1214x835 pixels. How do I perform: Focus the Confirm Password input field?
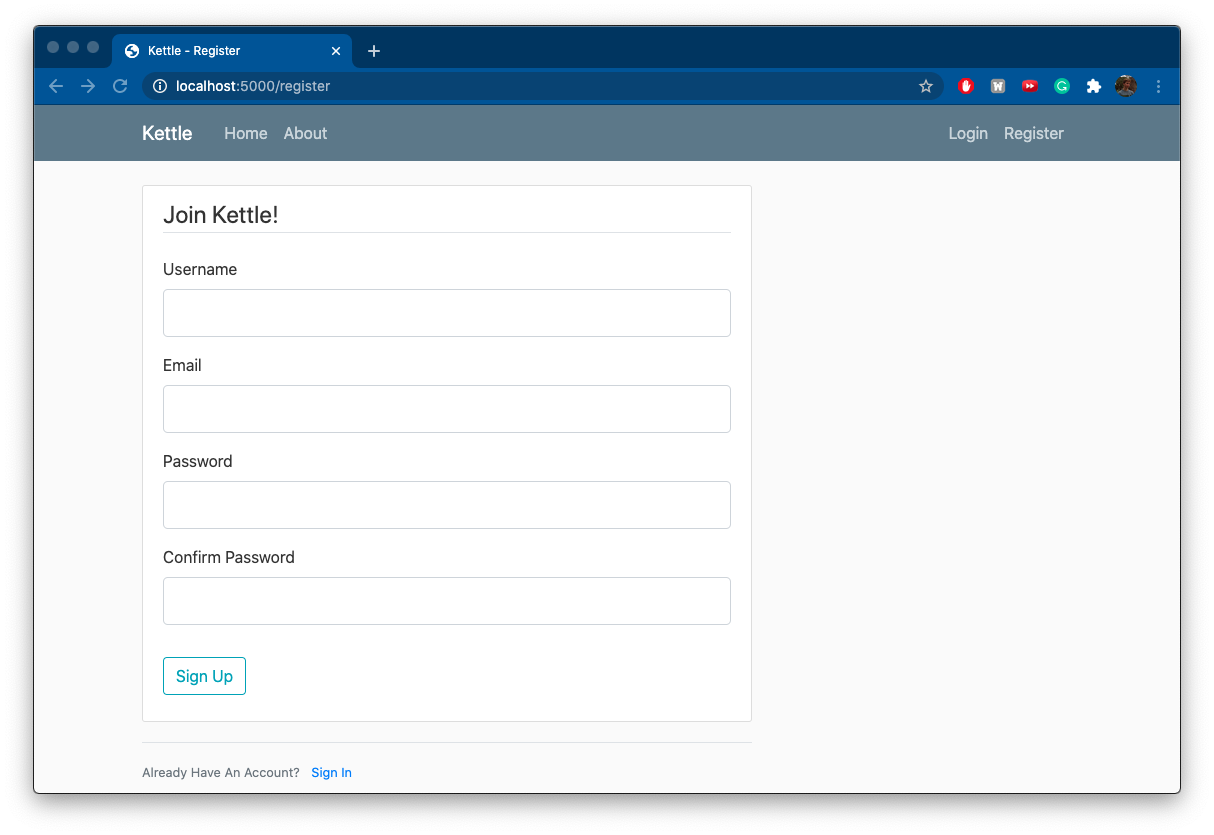[x=447, y=601]
